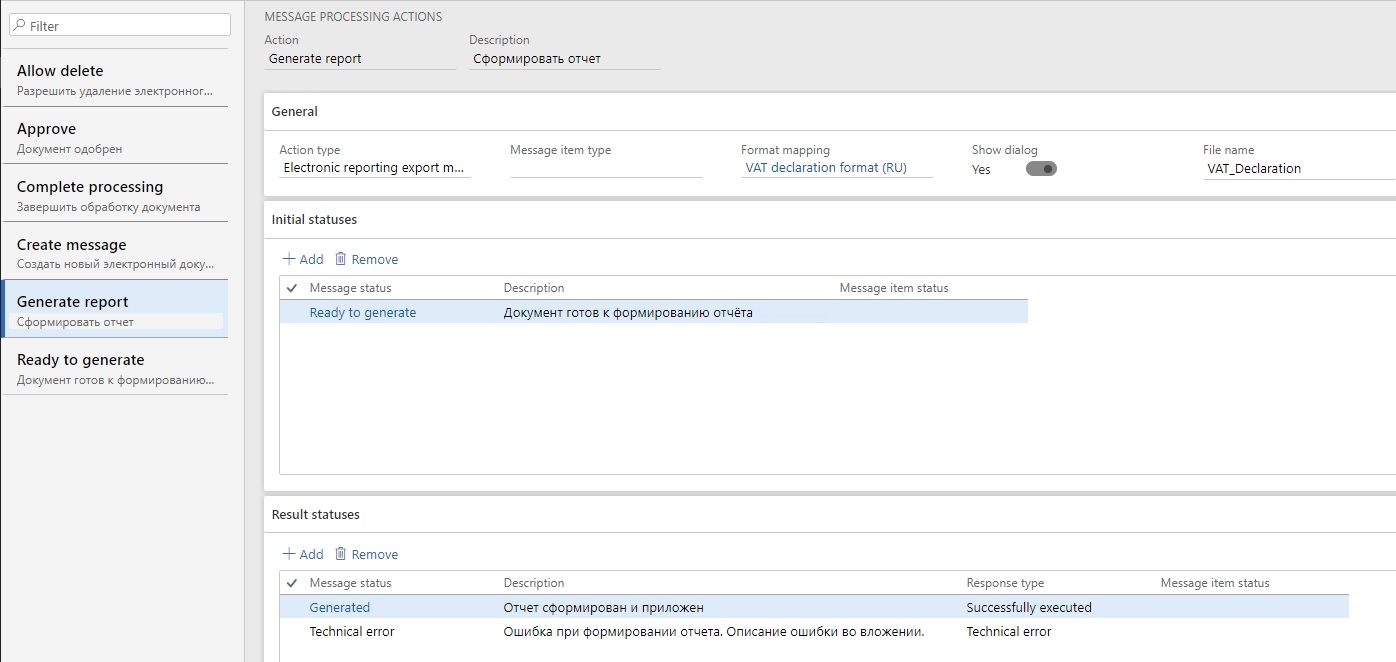Open the Response type selector for Generated row
This screenshot has width=1396, height=662.
point(1028,607)
